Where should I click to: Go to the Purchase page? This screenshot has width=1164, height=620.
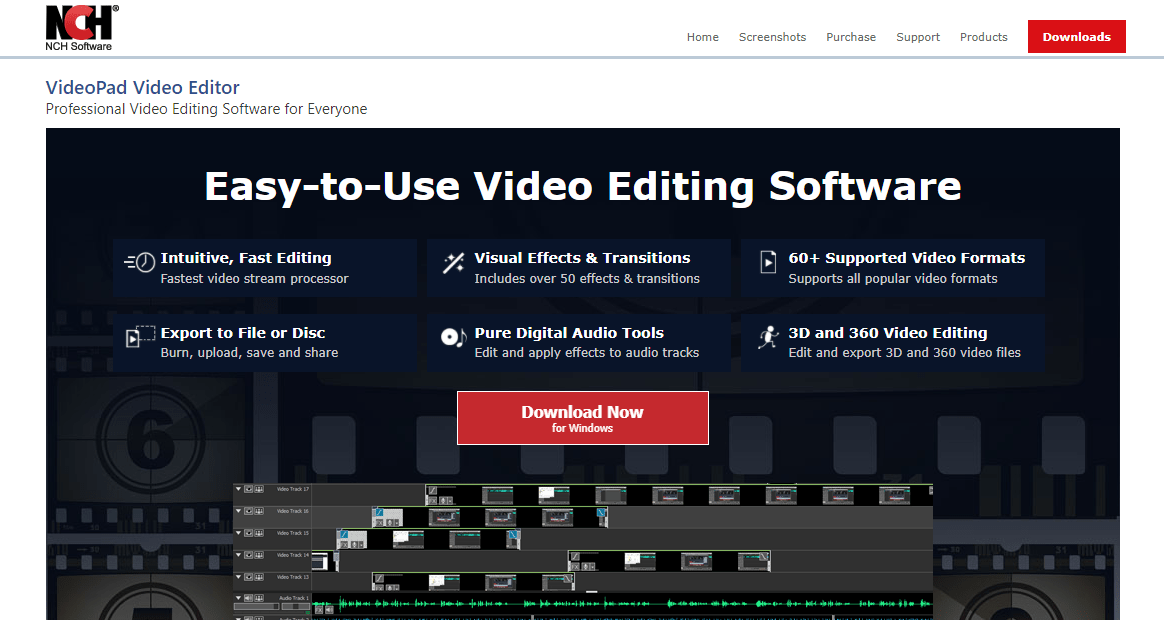tap(851, 37)
